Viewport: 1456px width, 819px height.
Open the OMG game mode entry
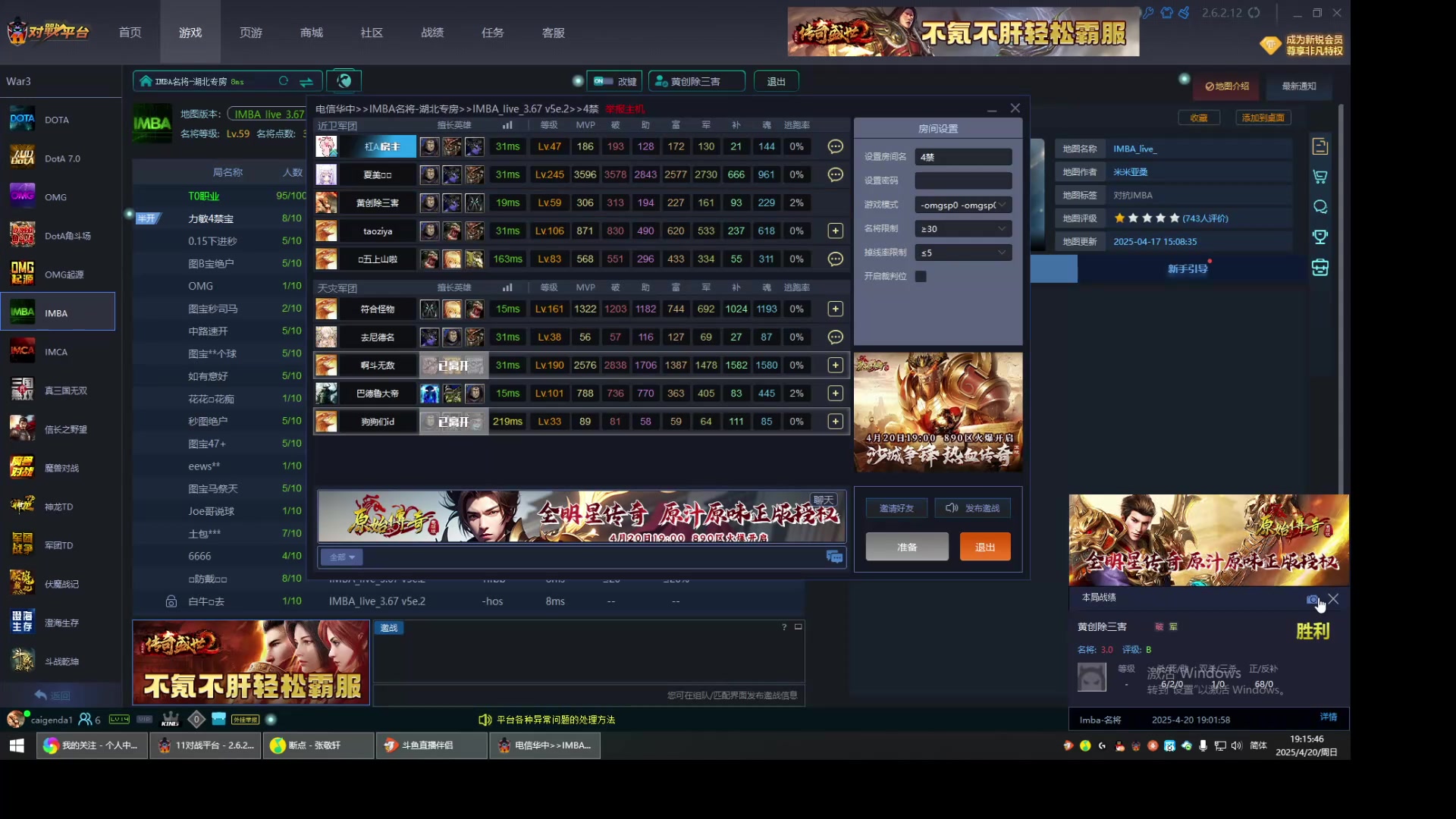[58, 197]
